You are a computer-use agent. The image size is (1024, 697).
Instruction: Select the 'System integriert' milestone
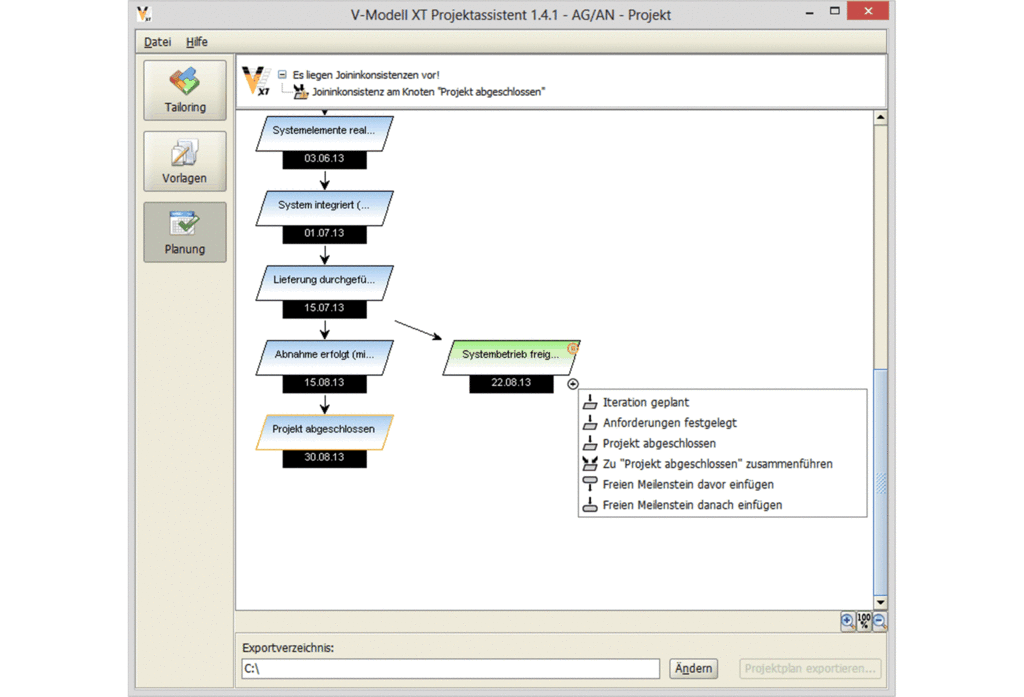pos(324,208)
